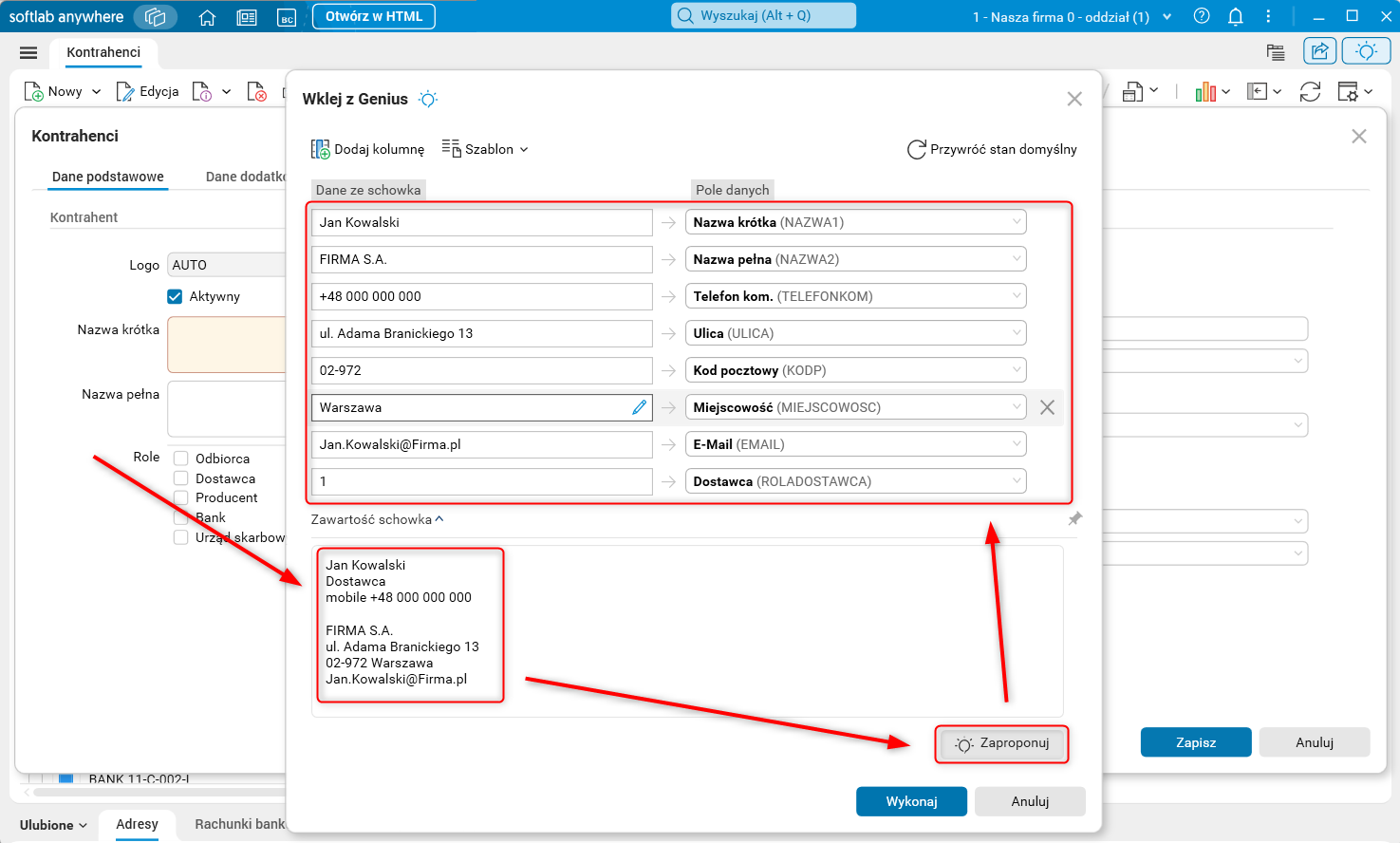The height and width of the screenshot is (843, 1400).
Task: Open the Ulubione dropdown
Action: (x=54, y=825)
